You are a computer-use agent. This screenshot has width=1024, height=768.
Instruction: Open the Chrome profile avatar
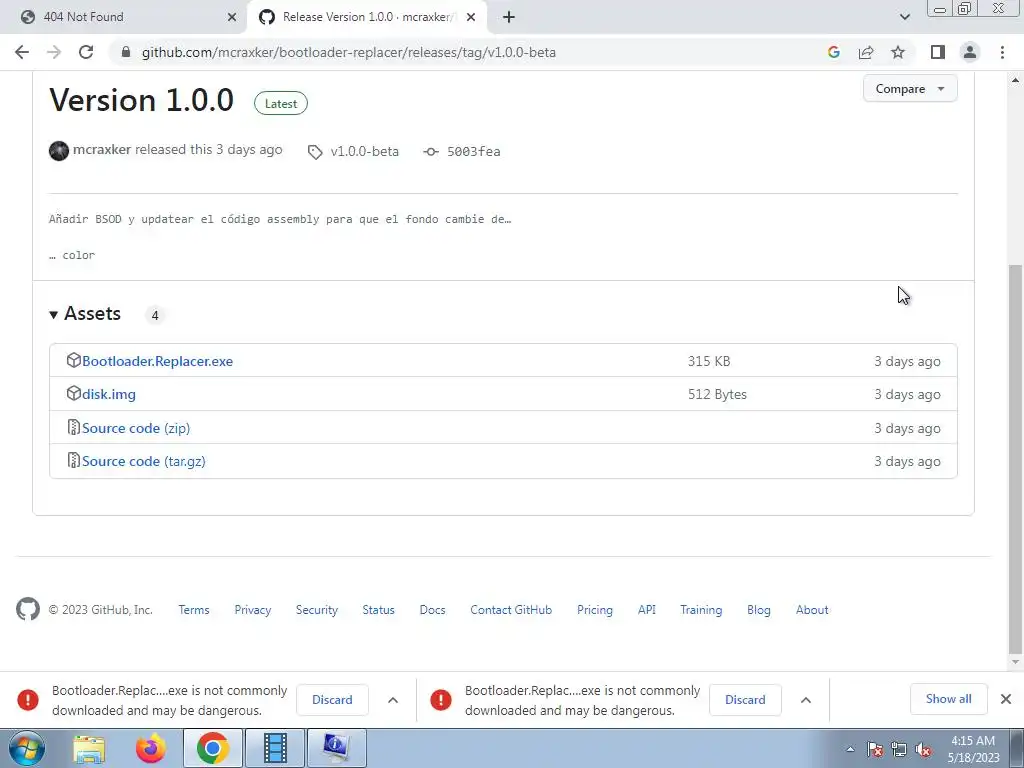[970, 52]
